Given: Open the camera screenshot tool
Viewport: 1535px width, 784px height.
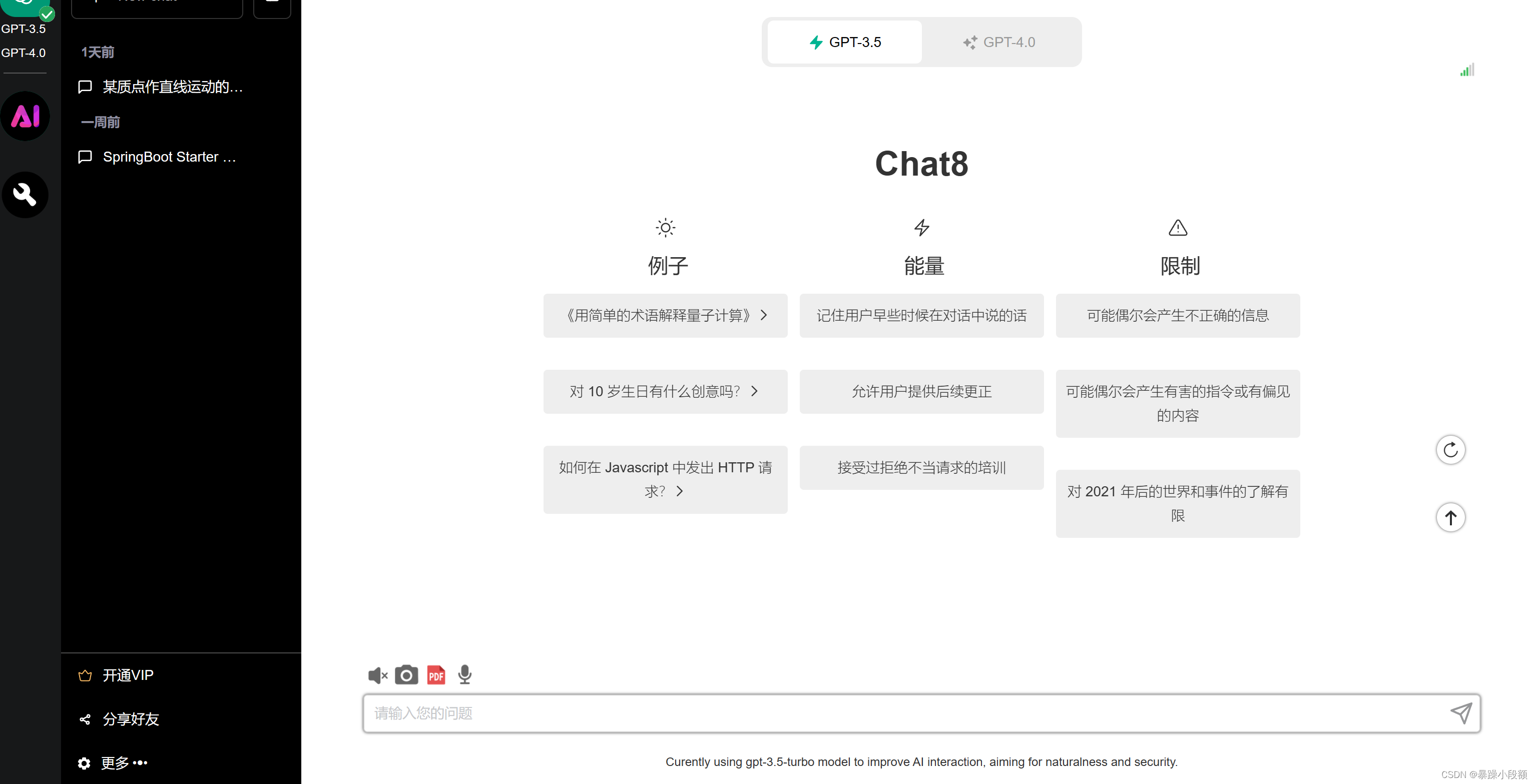Looking at the screenshot, I should (406, 674).
